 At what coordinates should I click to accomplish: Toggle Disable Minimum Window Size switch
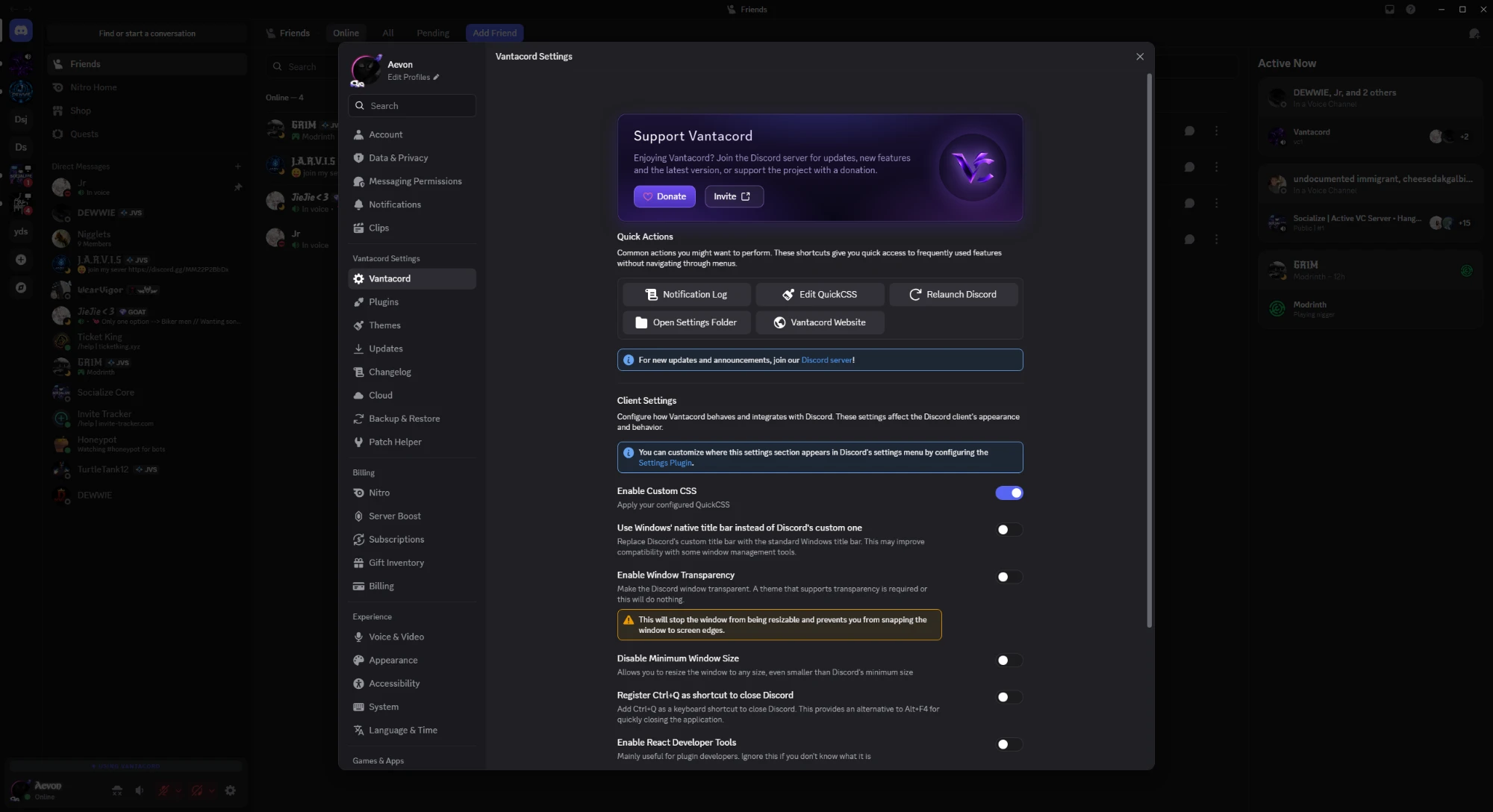point(1009,660)
